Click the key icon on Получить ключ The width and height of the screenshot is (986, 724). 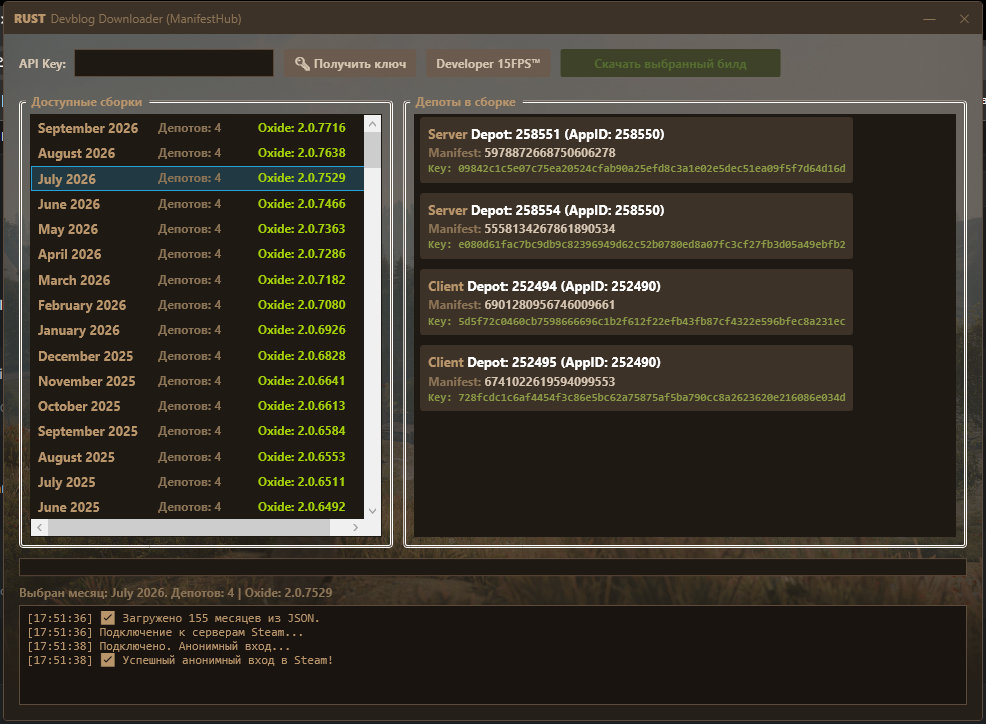click(302, 64)
